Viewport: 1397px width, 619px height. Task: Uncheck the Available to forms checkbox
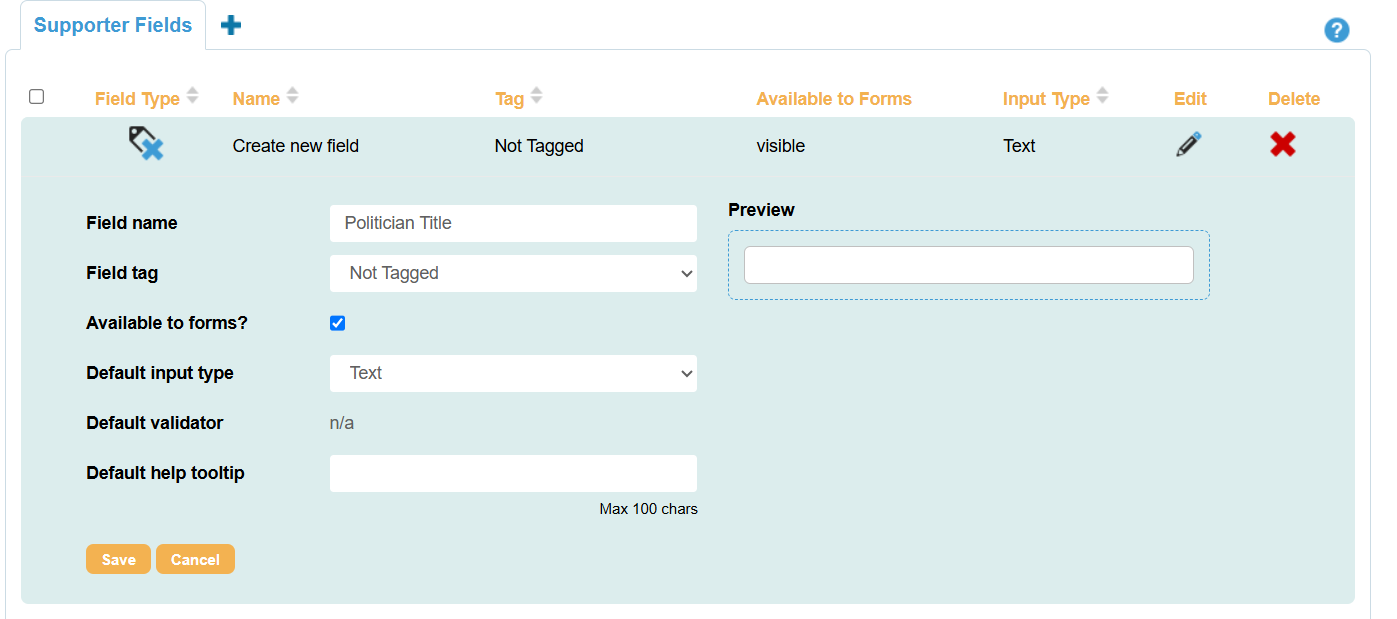337,322
